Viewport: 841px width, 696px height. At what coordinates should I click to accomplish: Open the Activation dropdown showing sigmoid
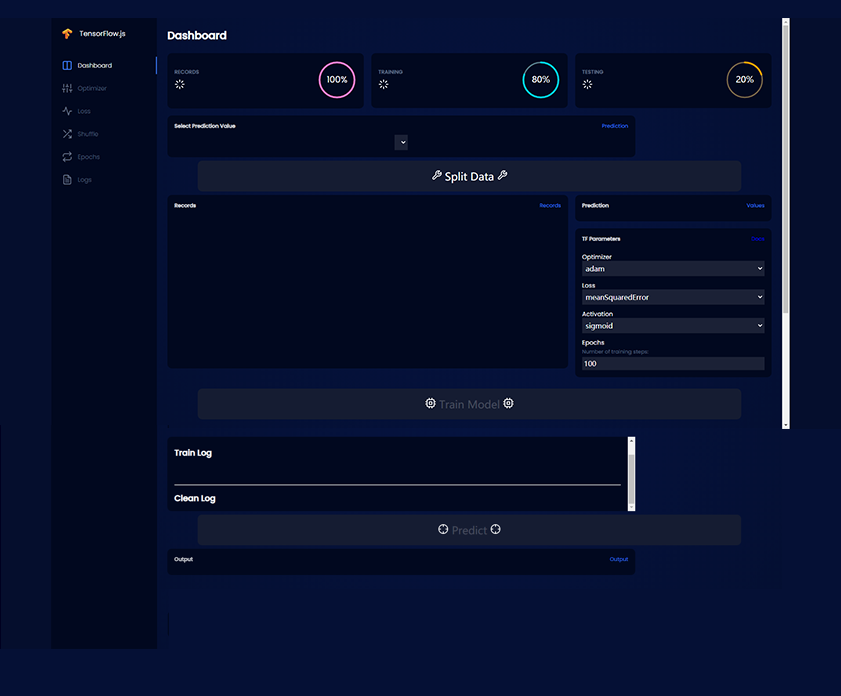coord(672,326)
